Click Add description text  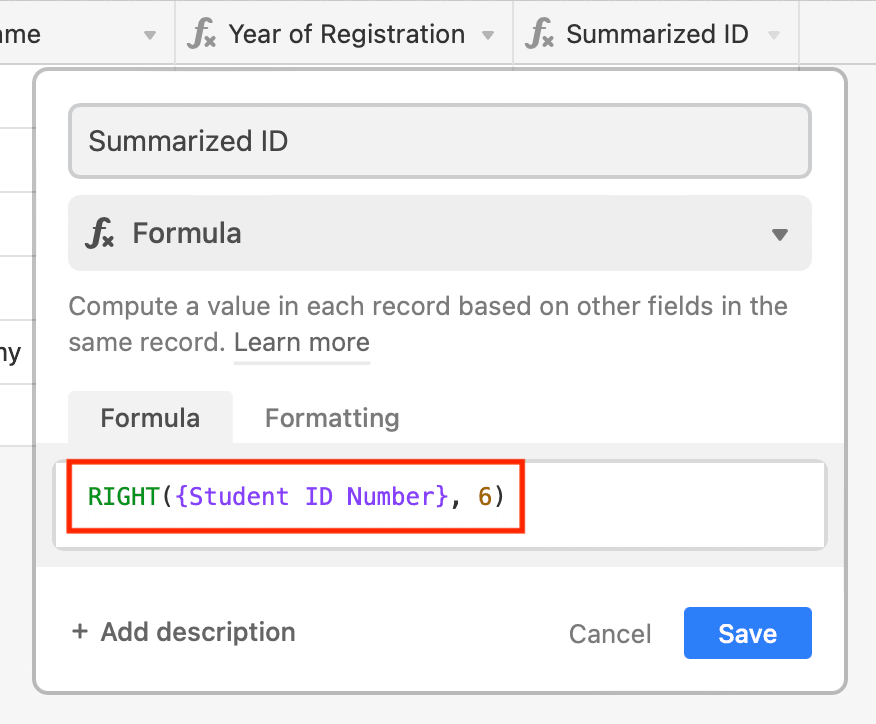pos(198,632)
